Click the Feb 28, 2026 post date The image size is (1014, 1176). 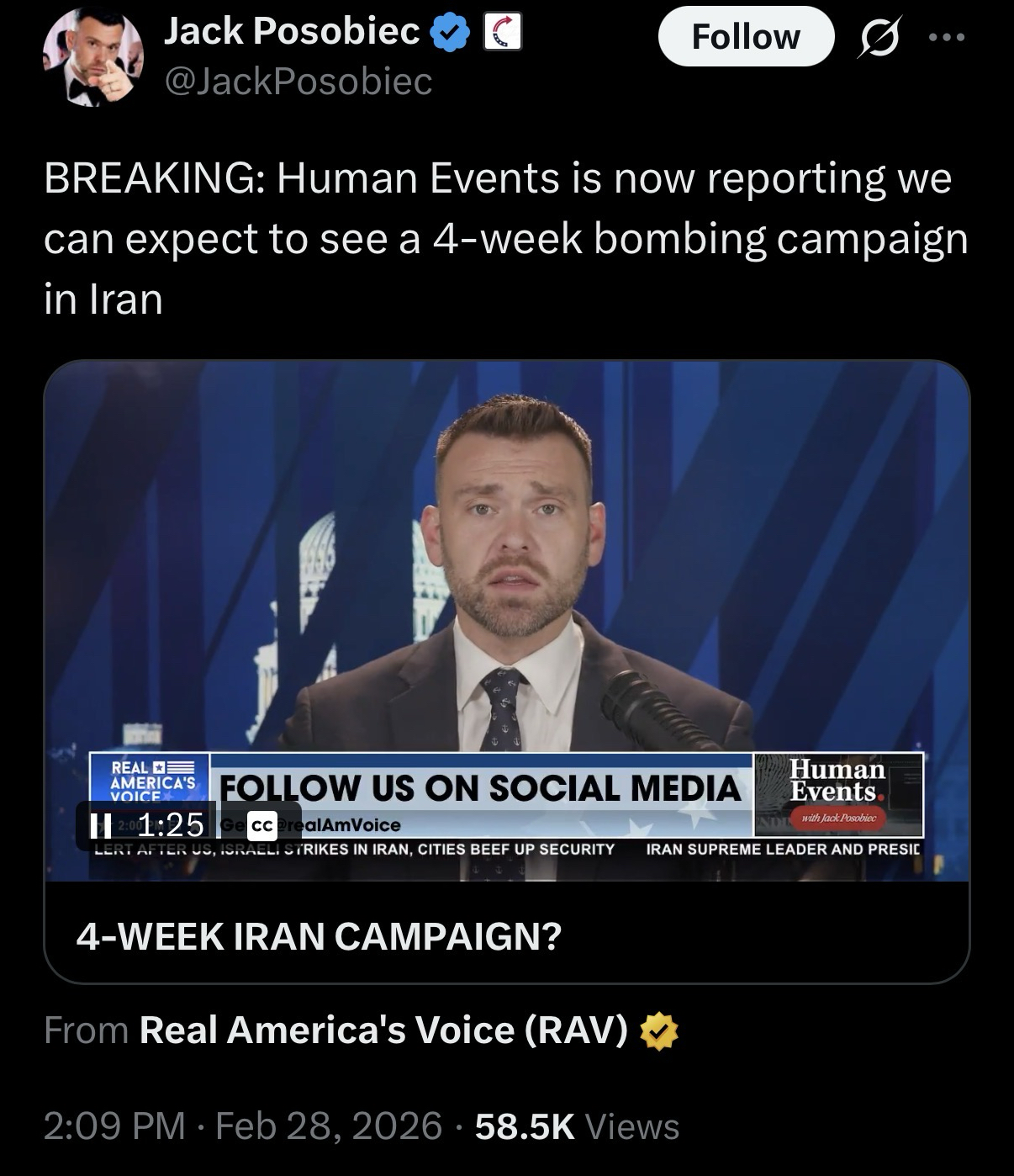click(328, 1126)
